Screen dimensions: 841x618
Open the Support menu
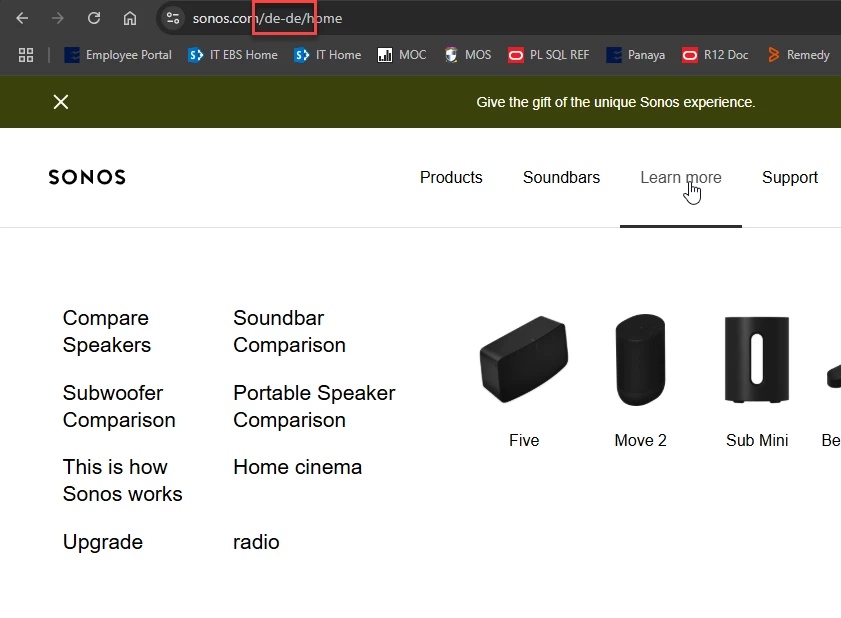[790, 178]
